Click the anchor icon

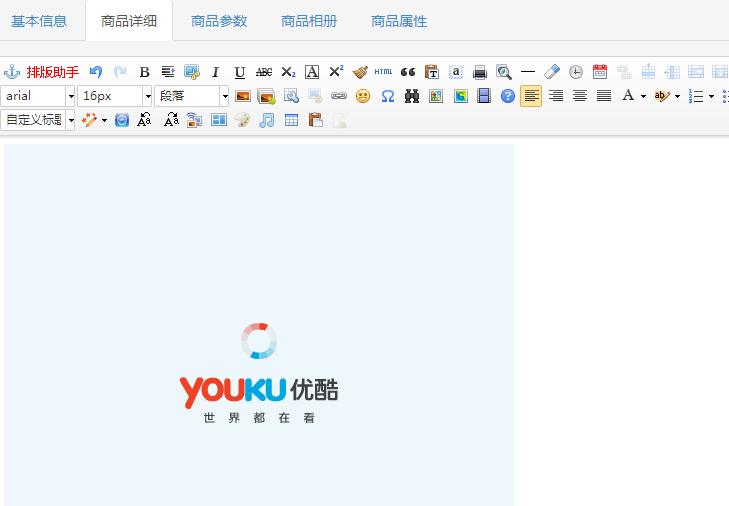click(12, 72)
